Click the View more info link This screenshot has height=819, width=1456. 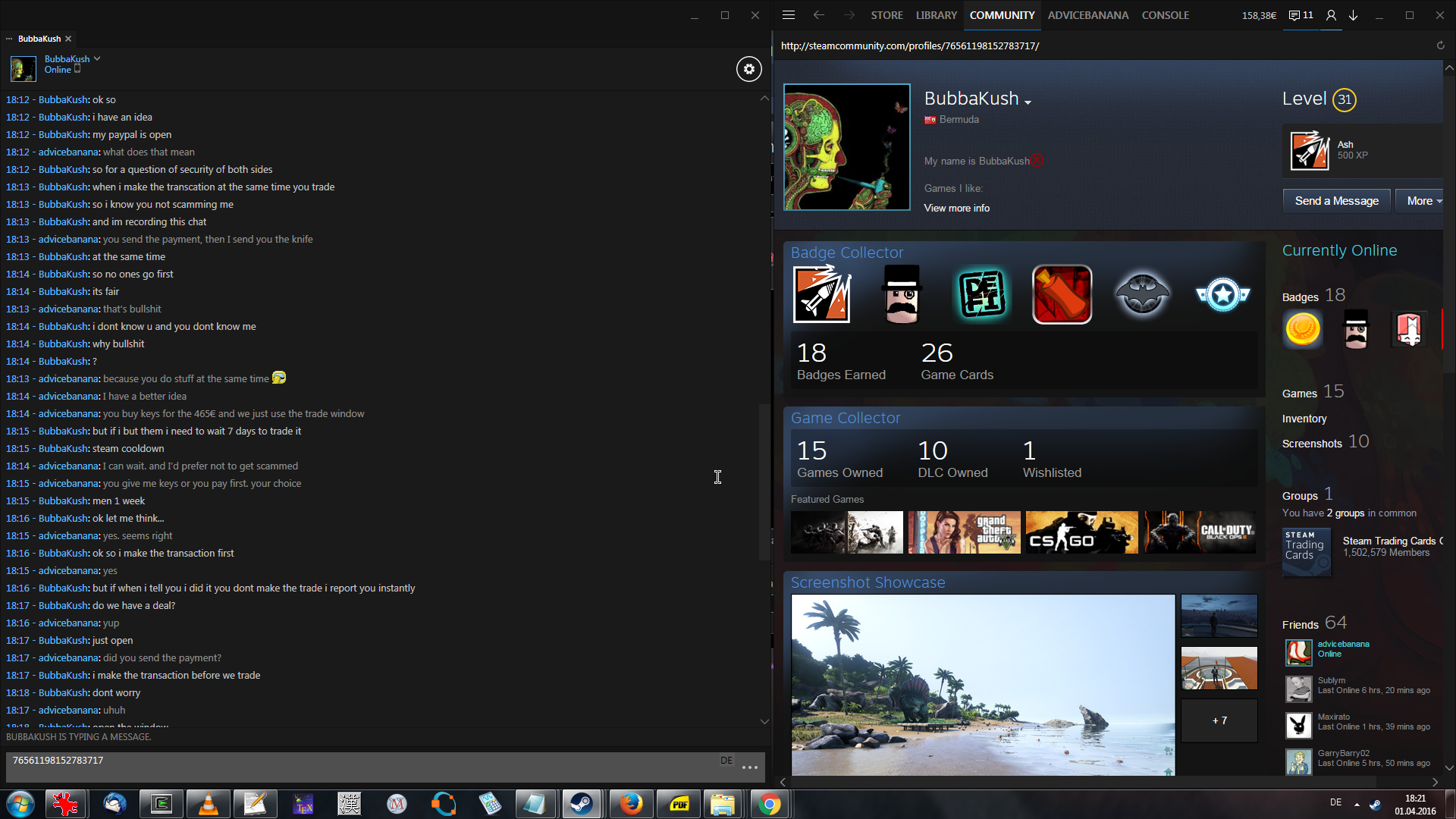pyautogui.click(x=956, y=208)
